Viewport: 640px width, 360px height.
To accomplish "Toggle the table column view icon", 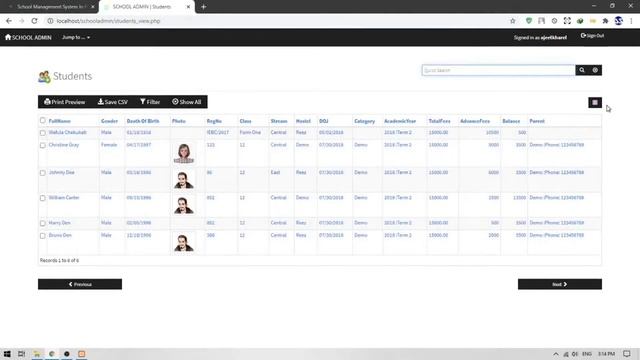I will tap(595, 102).
